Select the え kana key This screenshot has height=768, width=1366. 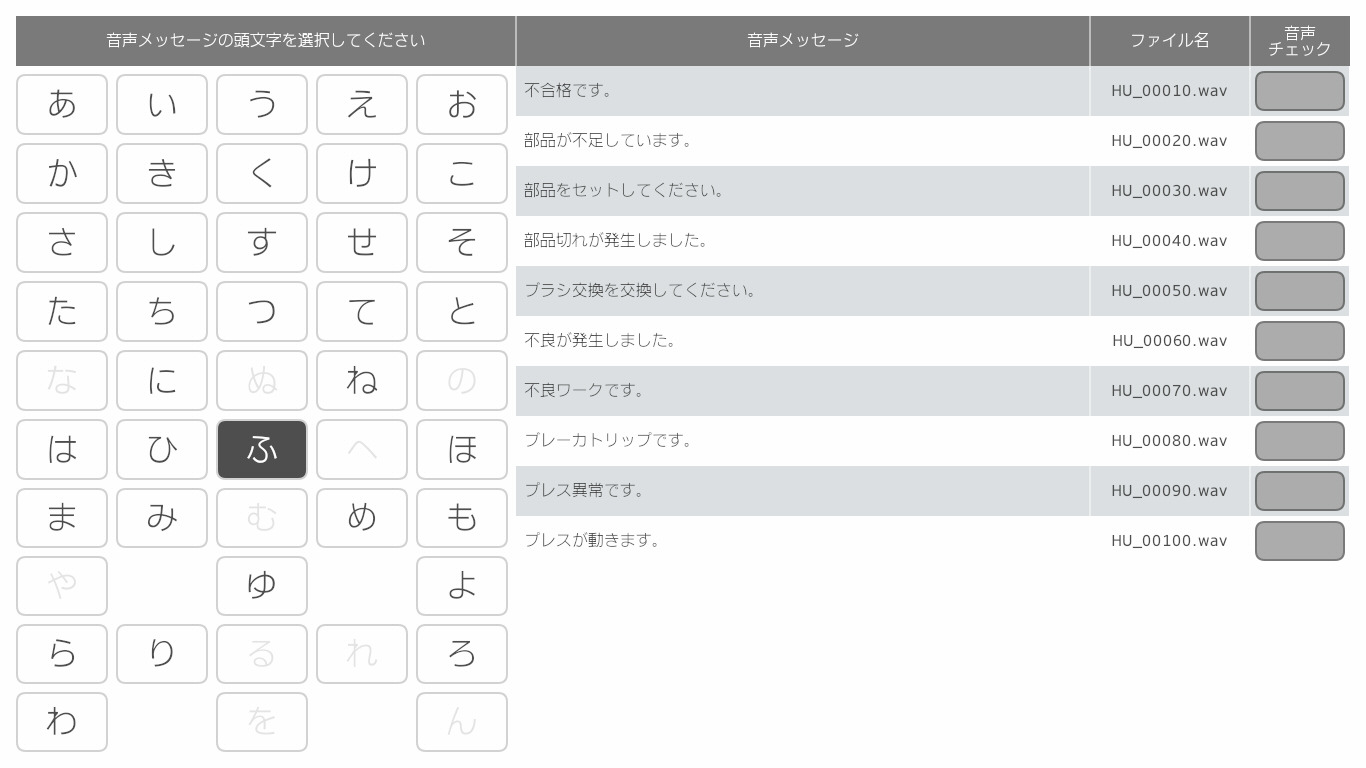[362, 104]
